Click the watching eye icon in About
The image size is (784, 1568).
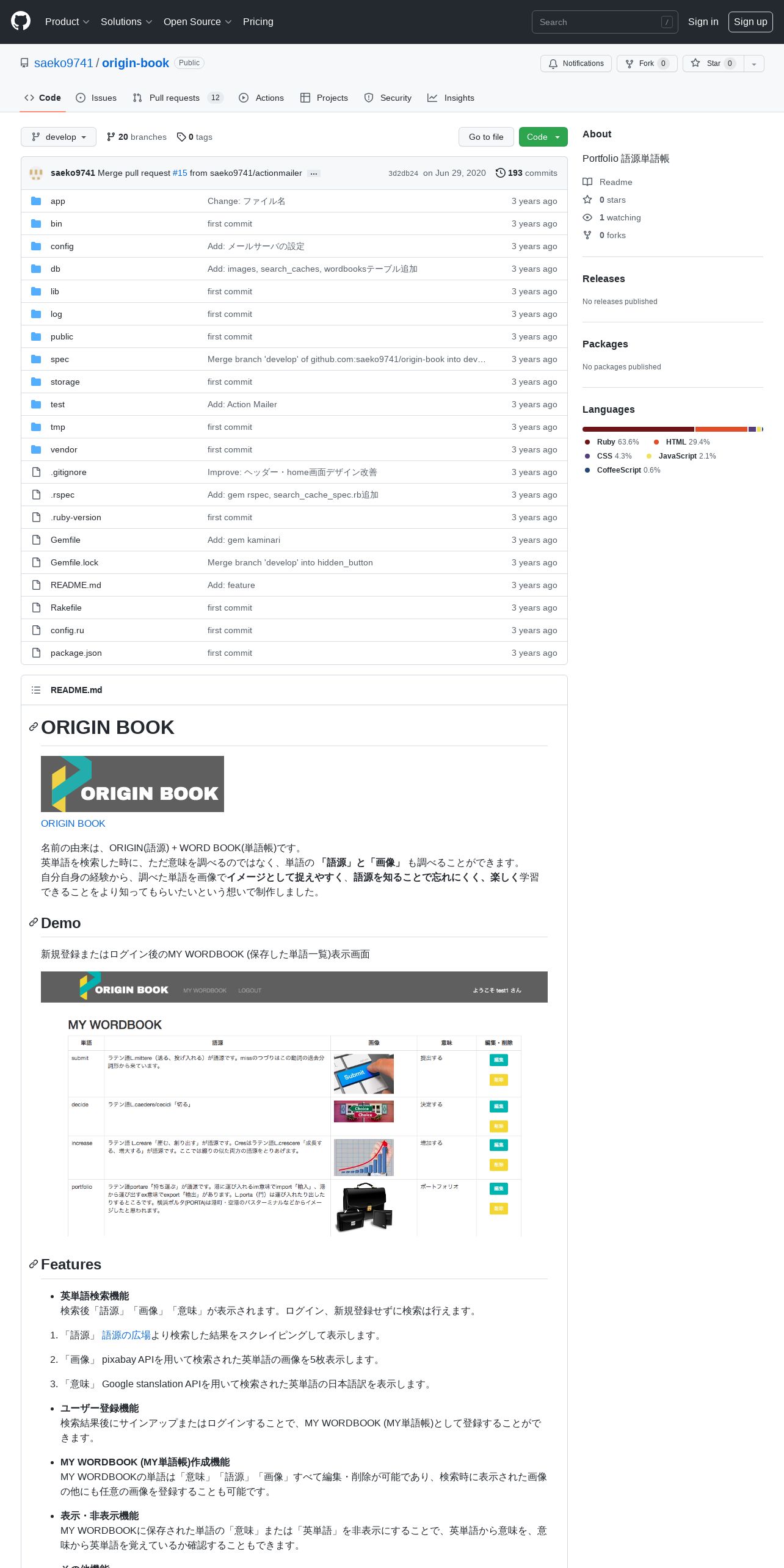click(587, 217)
